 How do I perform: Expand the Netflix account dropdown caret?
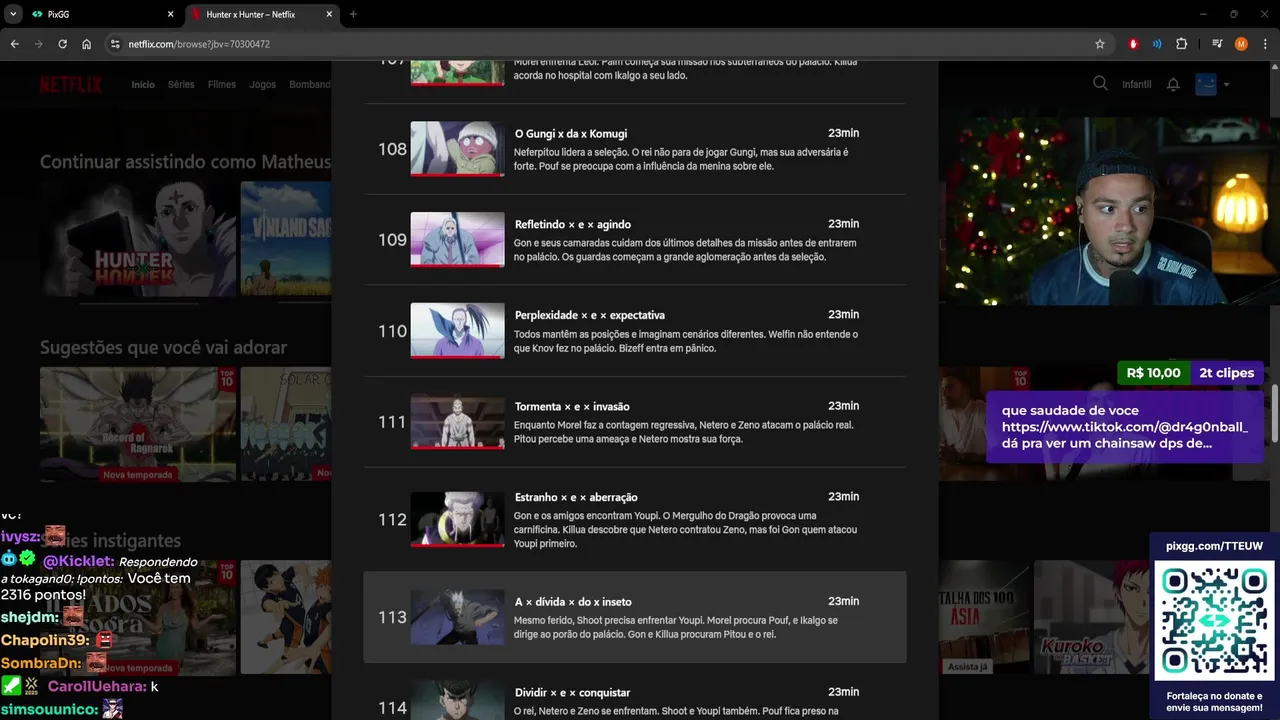coord(1227,85)
